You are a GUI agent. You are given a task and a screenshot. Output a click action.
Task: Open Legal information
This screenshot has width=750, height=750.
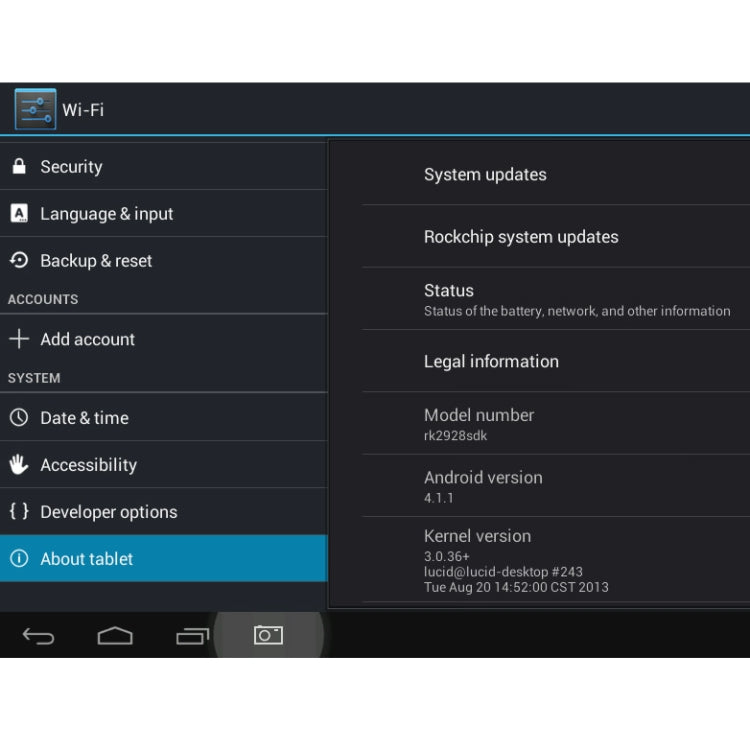coord(555,361)
